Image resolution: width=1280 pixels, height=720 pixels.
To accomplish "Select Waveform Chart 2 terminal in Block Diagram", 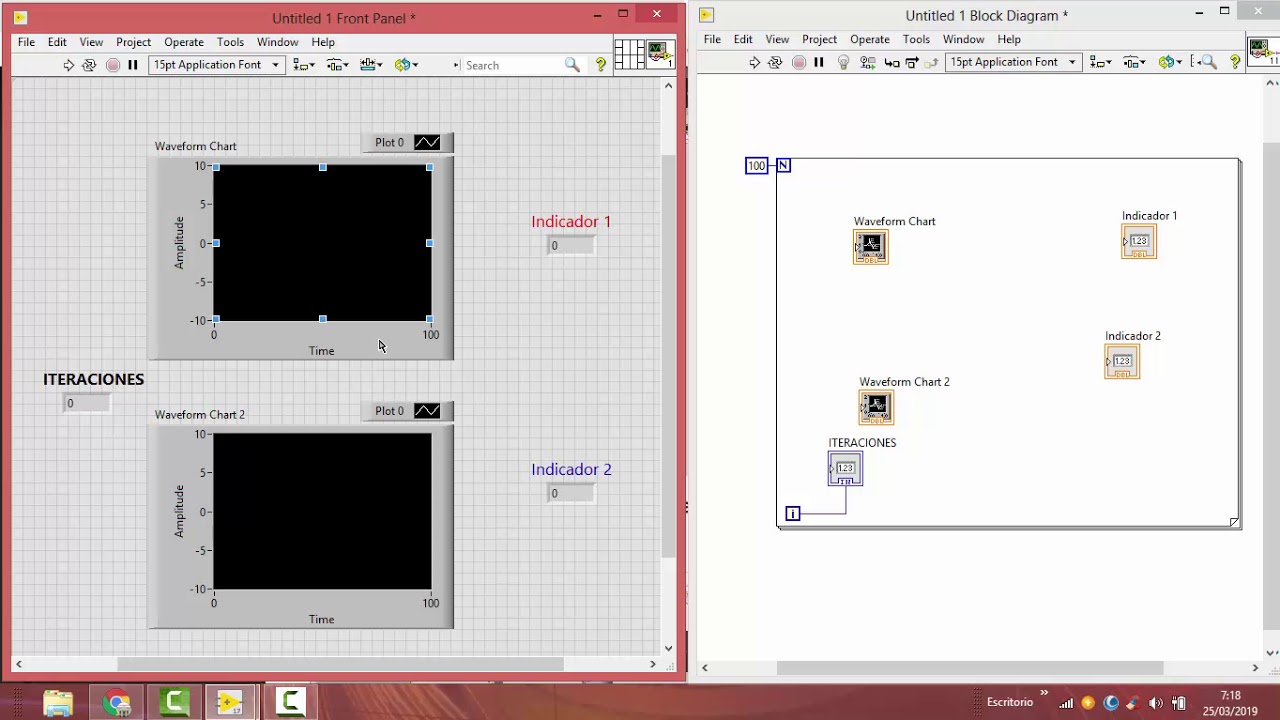I will [876, 407].
